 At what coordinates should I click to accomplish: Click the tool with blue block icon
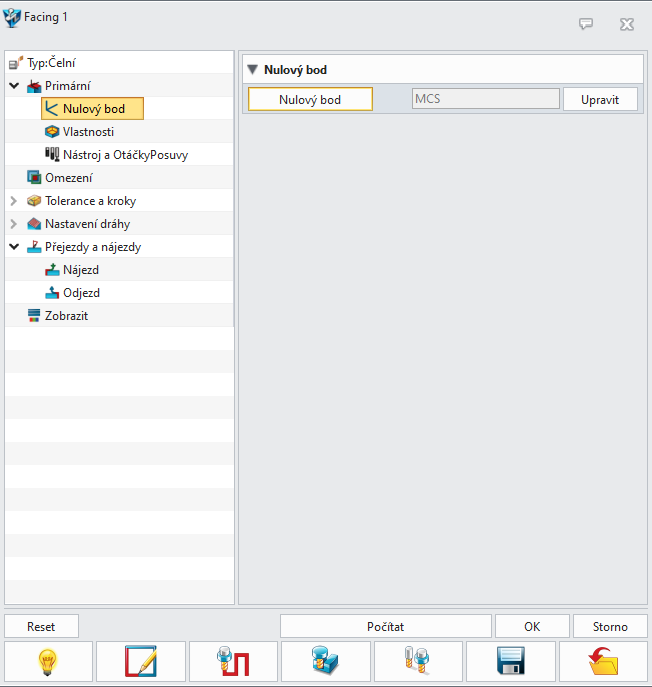coord(325,661)
